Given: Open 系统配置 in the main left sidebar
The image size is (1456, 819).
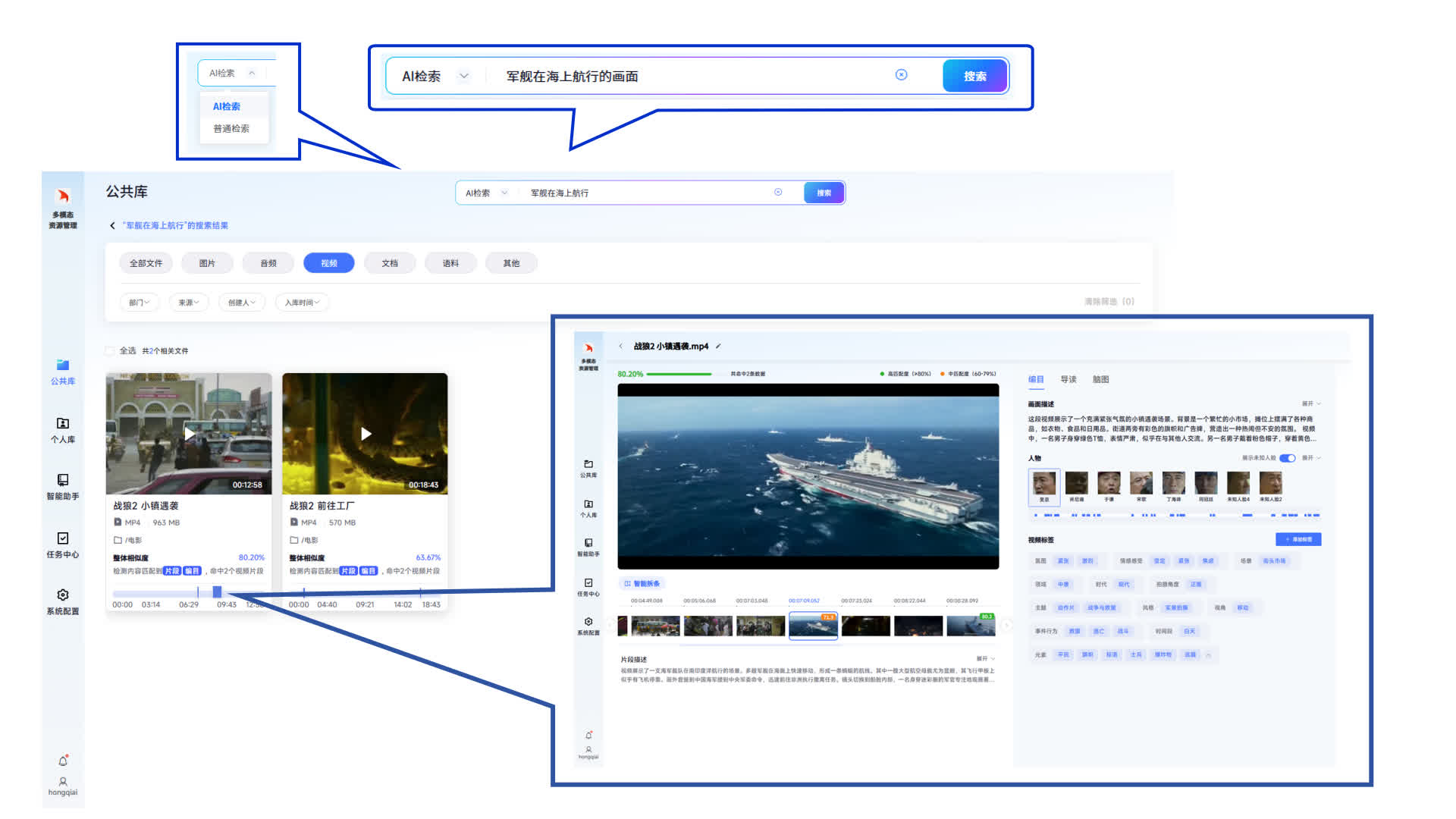Looking at the screenshot, I should 63,602.
